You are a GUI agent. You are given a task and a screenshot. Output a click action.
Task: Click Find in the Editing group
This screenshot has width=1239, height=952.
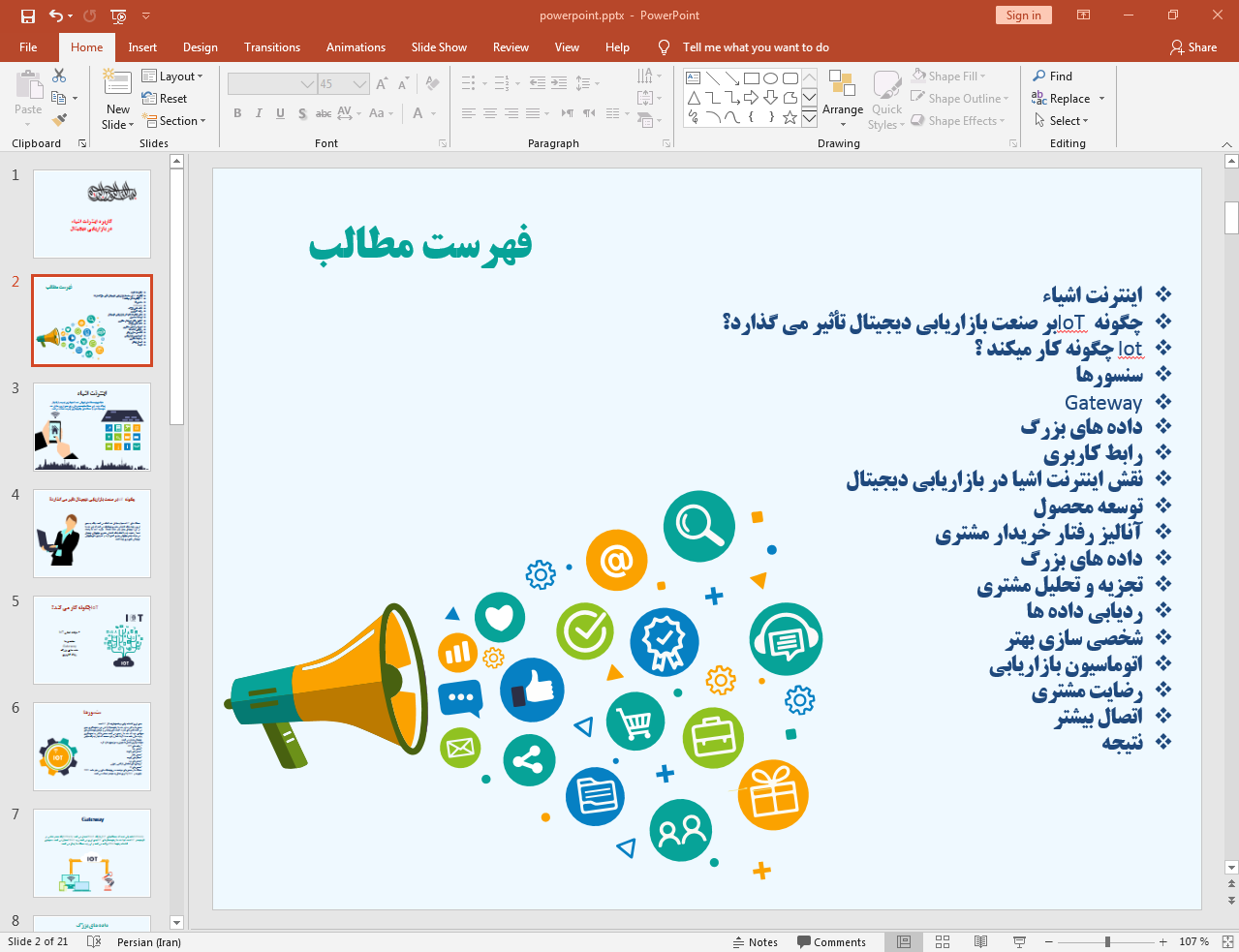pyautogui.click(x=1052, y=77)
